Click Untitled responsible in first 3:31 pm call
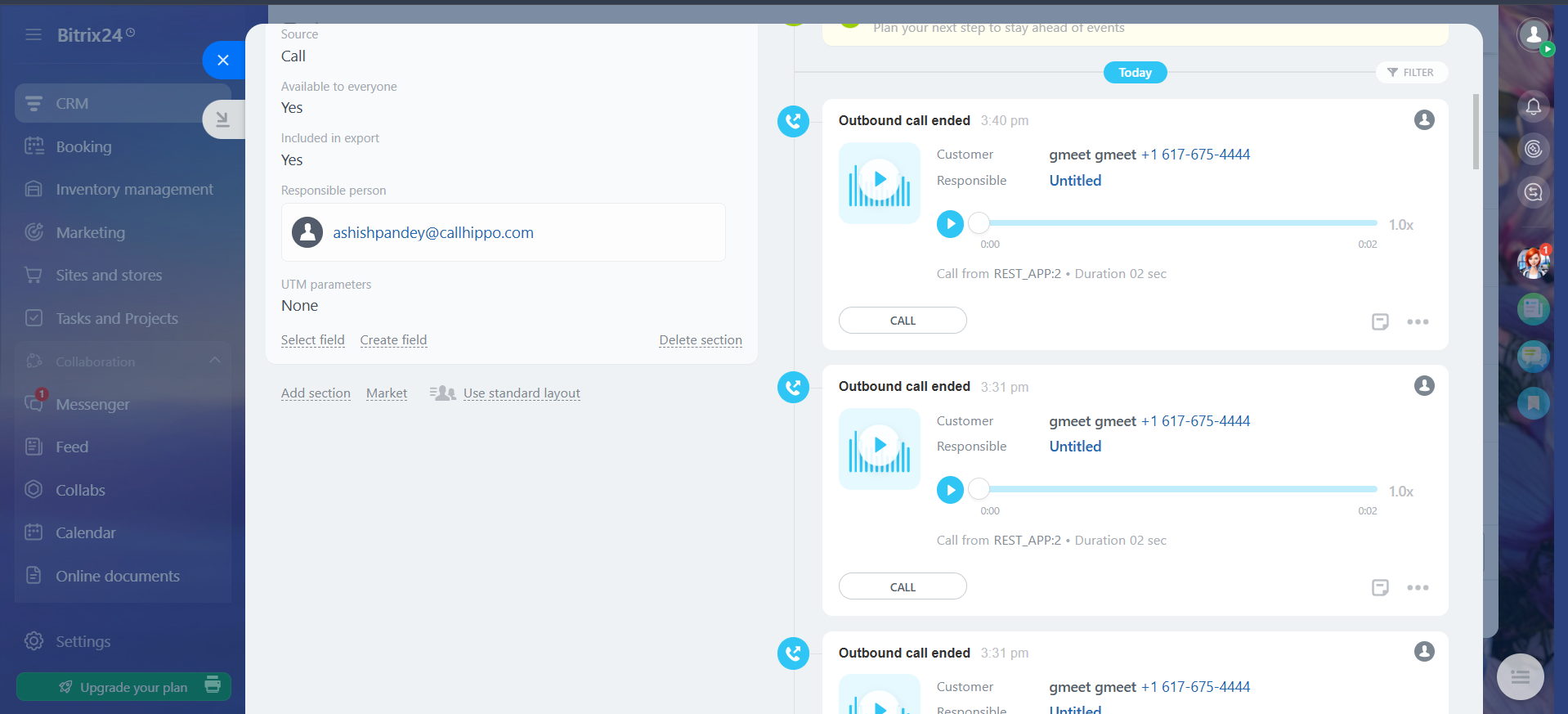The image size is (1568, 714). pos(1075,447)
